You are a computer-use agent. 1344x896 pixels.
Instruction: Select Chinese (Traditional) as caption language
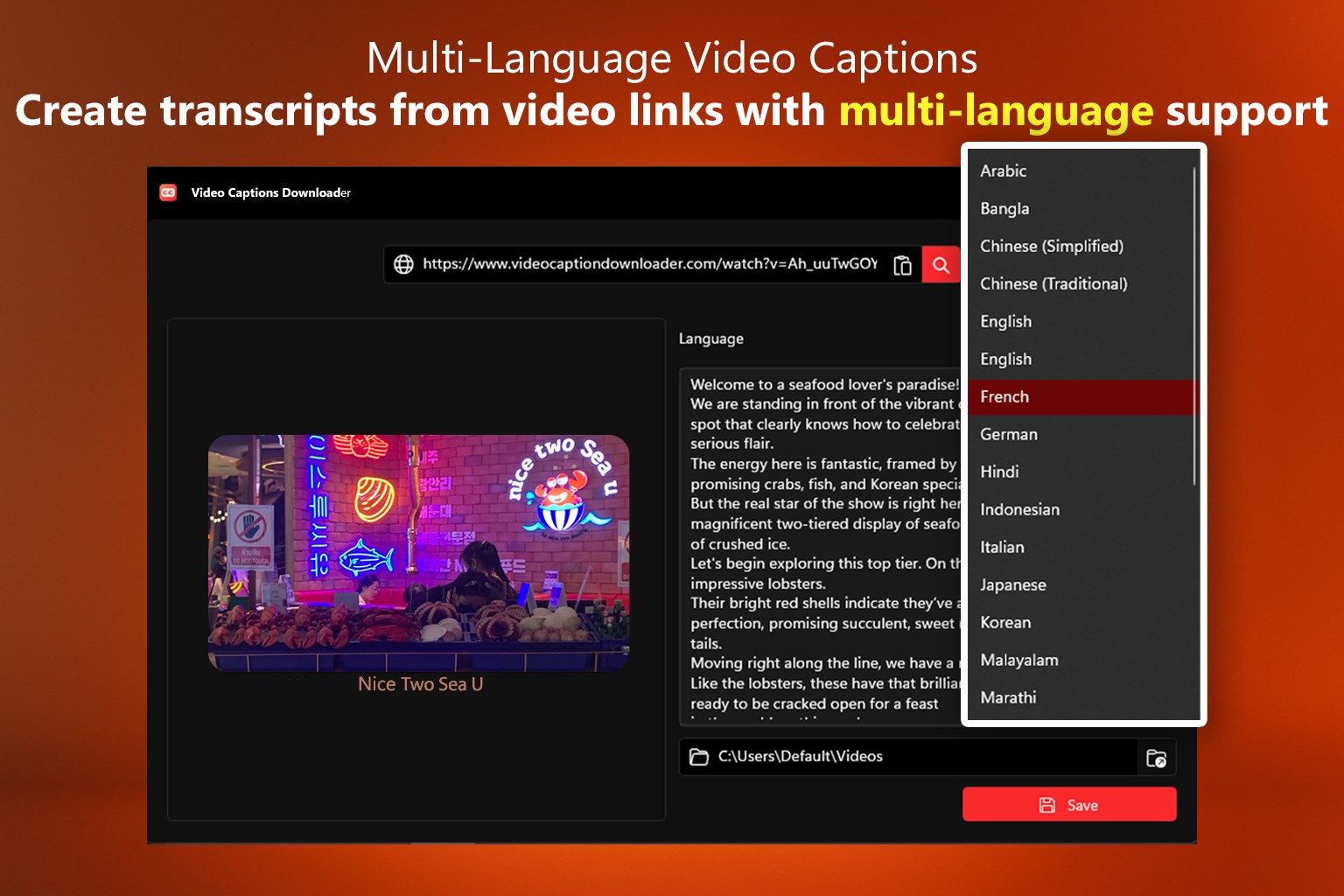(1080, 283)
